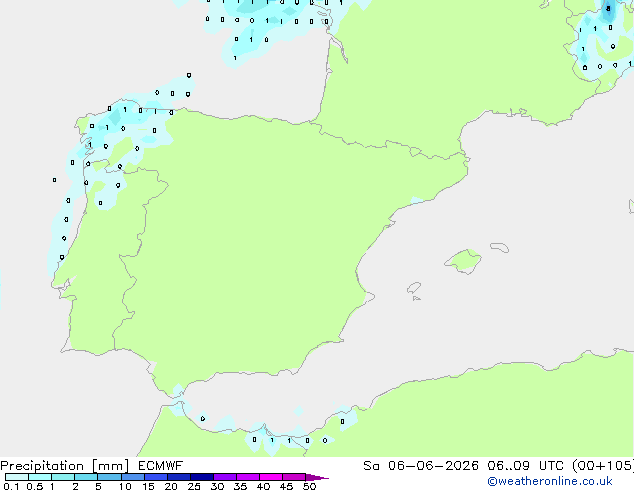The height and width of the screenshot is (490, 634).
Task: Select the 10–15 mm blue legend swatch
Action: pos(133,477)
